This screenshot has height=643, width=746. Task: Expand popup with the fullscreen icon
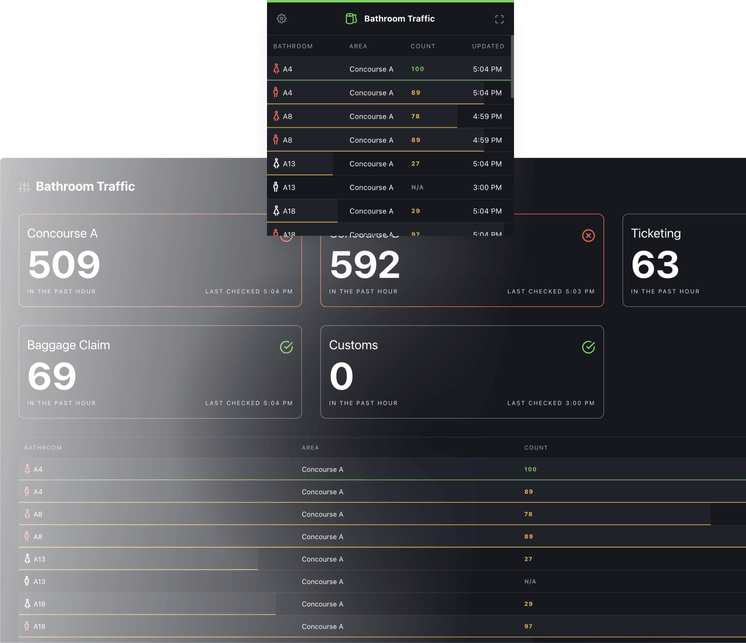(499, 19)
